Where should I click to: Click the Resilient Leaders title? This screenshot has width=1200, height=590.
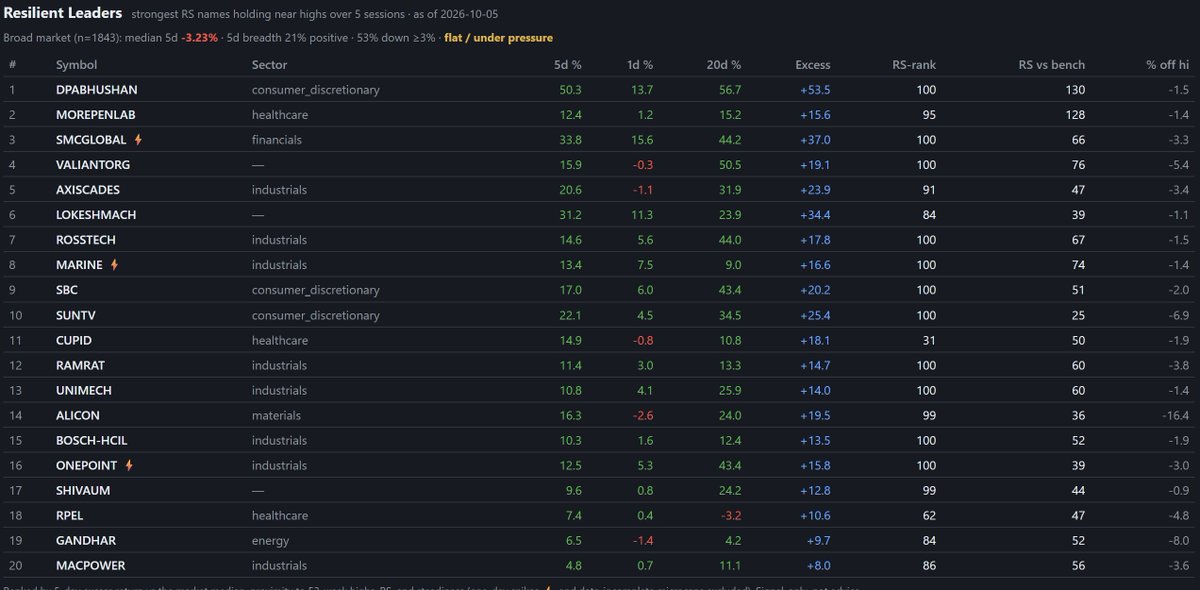tap(63, 14)
